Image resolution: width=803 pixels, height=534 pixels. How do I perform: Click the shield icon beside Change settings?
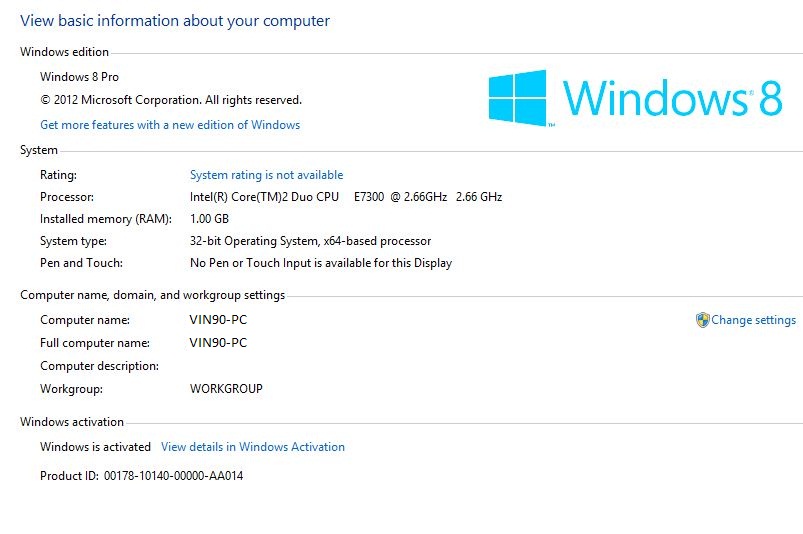[703, 320]
